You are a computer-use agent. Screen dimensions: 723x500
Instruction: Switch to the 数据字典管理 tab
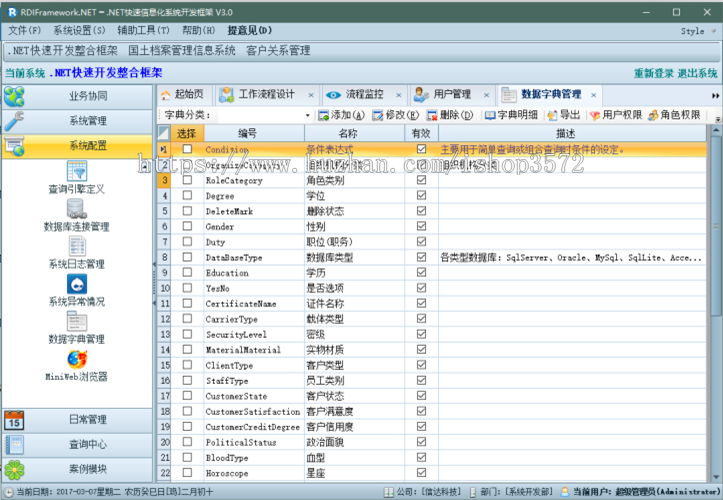point(551,95)
